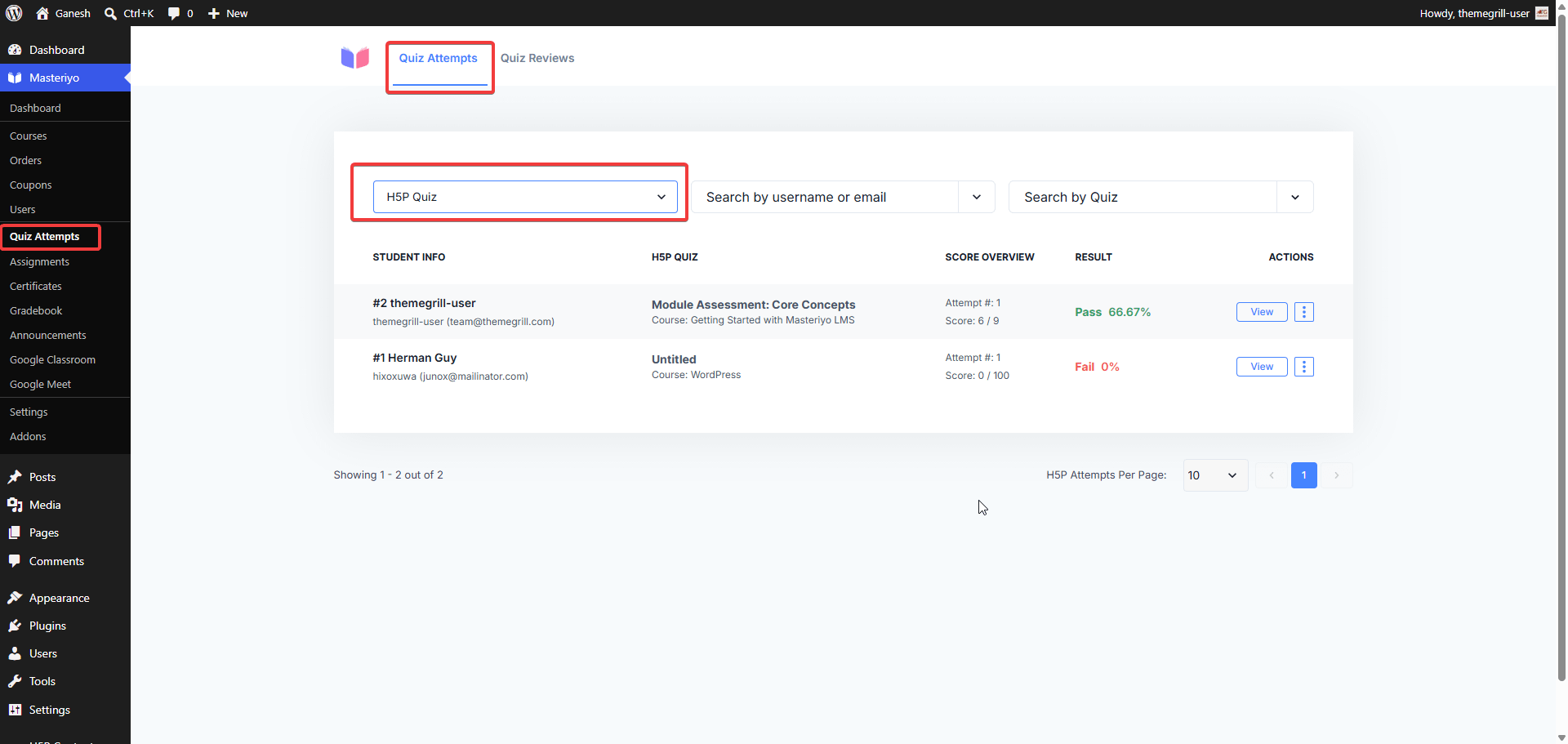This screenshot has height=744, width=1568.
Task: Open the three-dot menu for Herman Guy attempt
Action: (x=1304, y=367)
